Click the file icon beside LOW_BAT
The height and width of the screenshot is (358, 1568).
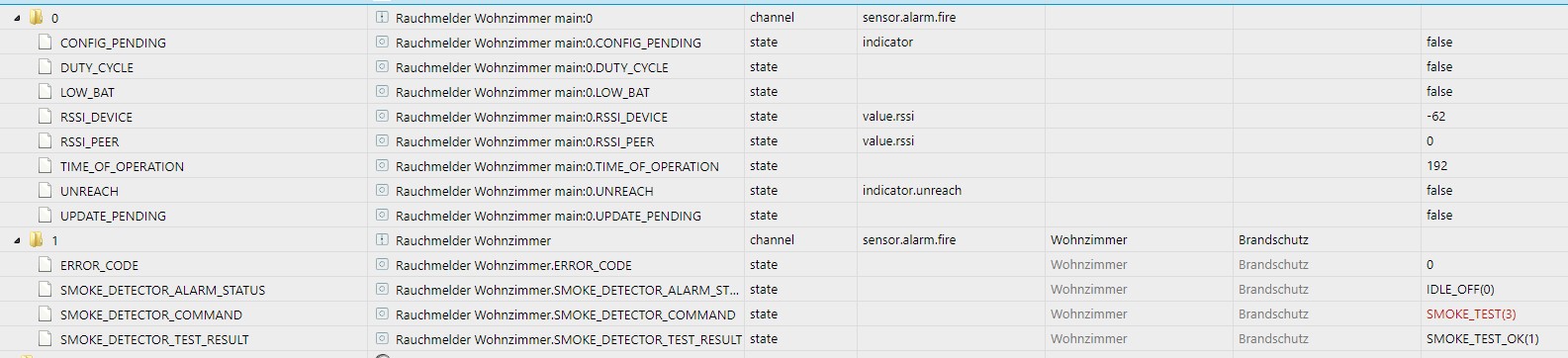45,92
